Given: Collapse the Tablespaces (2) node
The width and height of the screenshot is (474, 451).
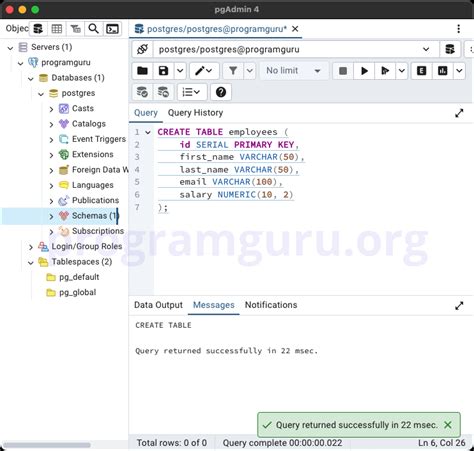Looking at the screenshot, I should click(31, 262).
